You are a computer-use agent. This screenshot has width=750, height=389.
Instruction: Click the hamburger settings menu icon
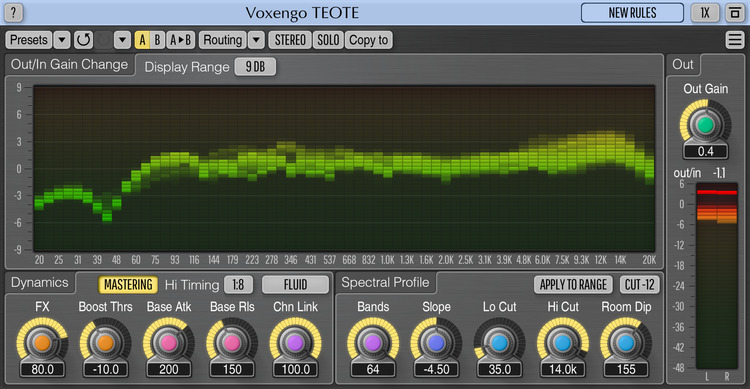pos(734,40)
